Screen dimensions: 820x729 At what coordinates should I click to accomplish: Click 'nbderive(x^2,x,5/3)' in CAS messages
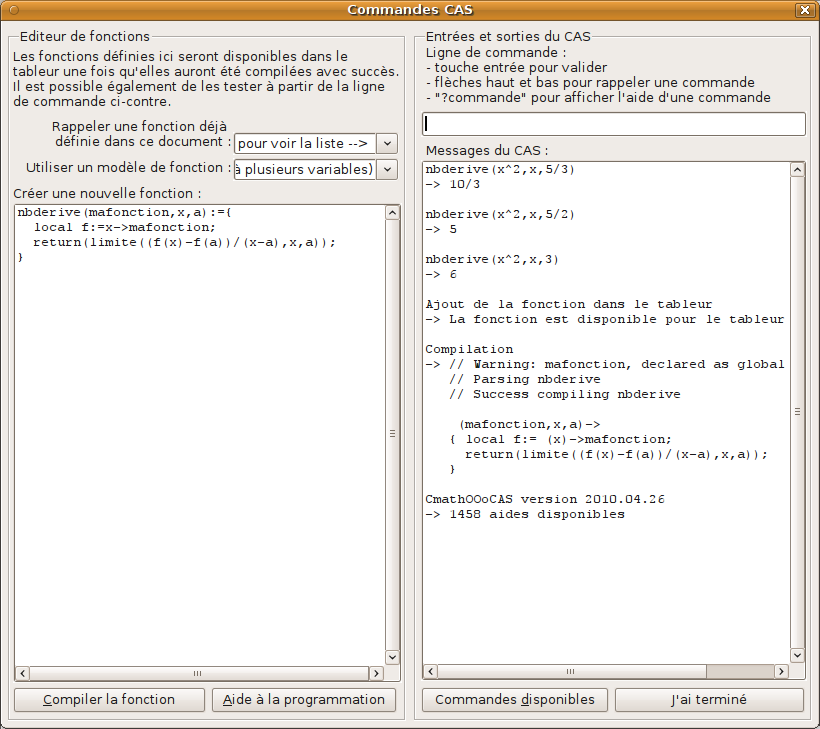[499, 169]
